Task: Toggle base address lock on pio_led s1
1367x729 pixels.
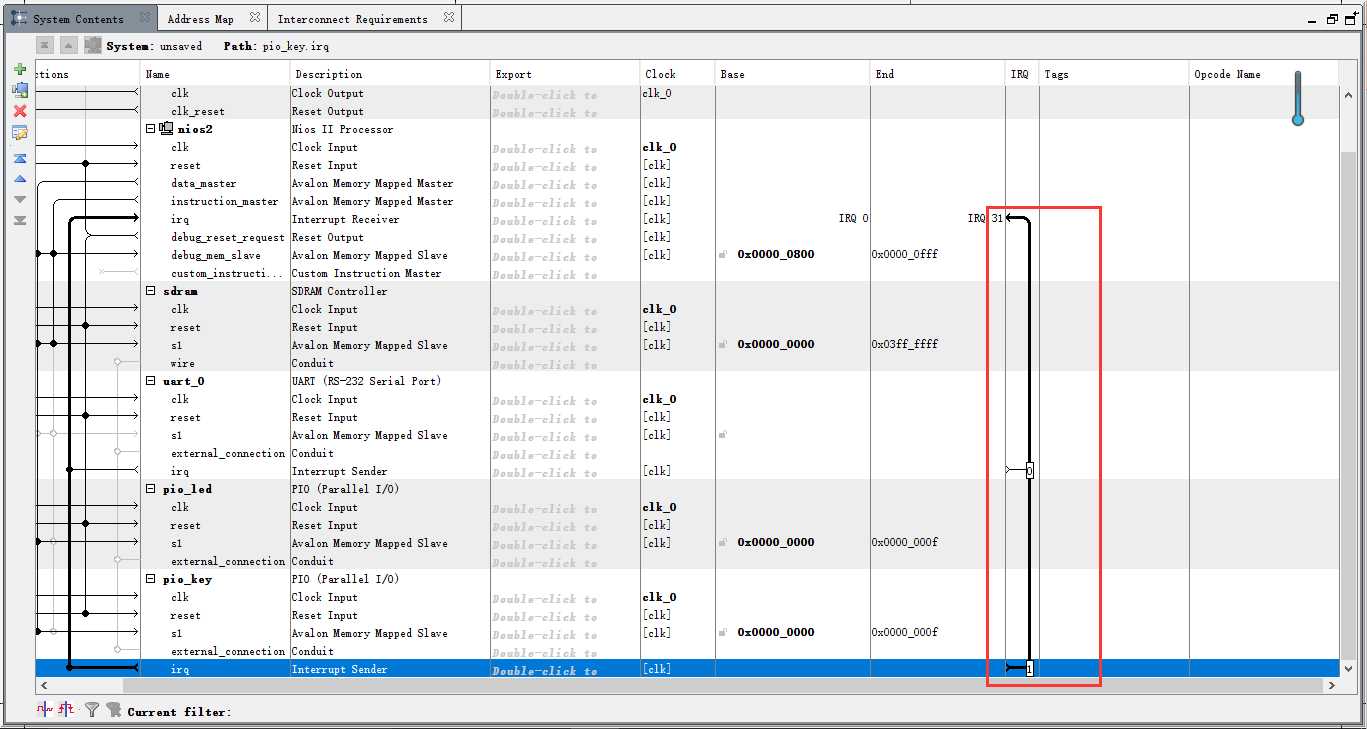Action: coord(723,542)
